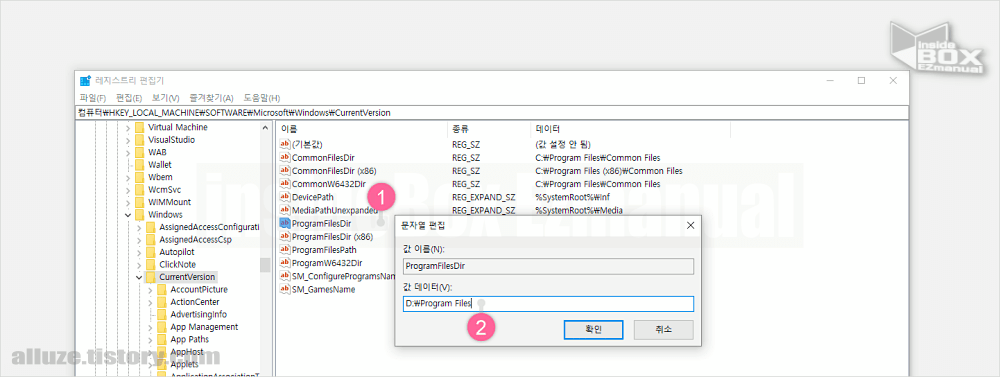Screen dimensions: 1000x377
Task: Expand the Wbem tree node
Action: click(x=128, y=177)
